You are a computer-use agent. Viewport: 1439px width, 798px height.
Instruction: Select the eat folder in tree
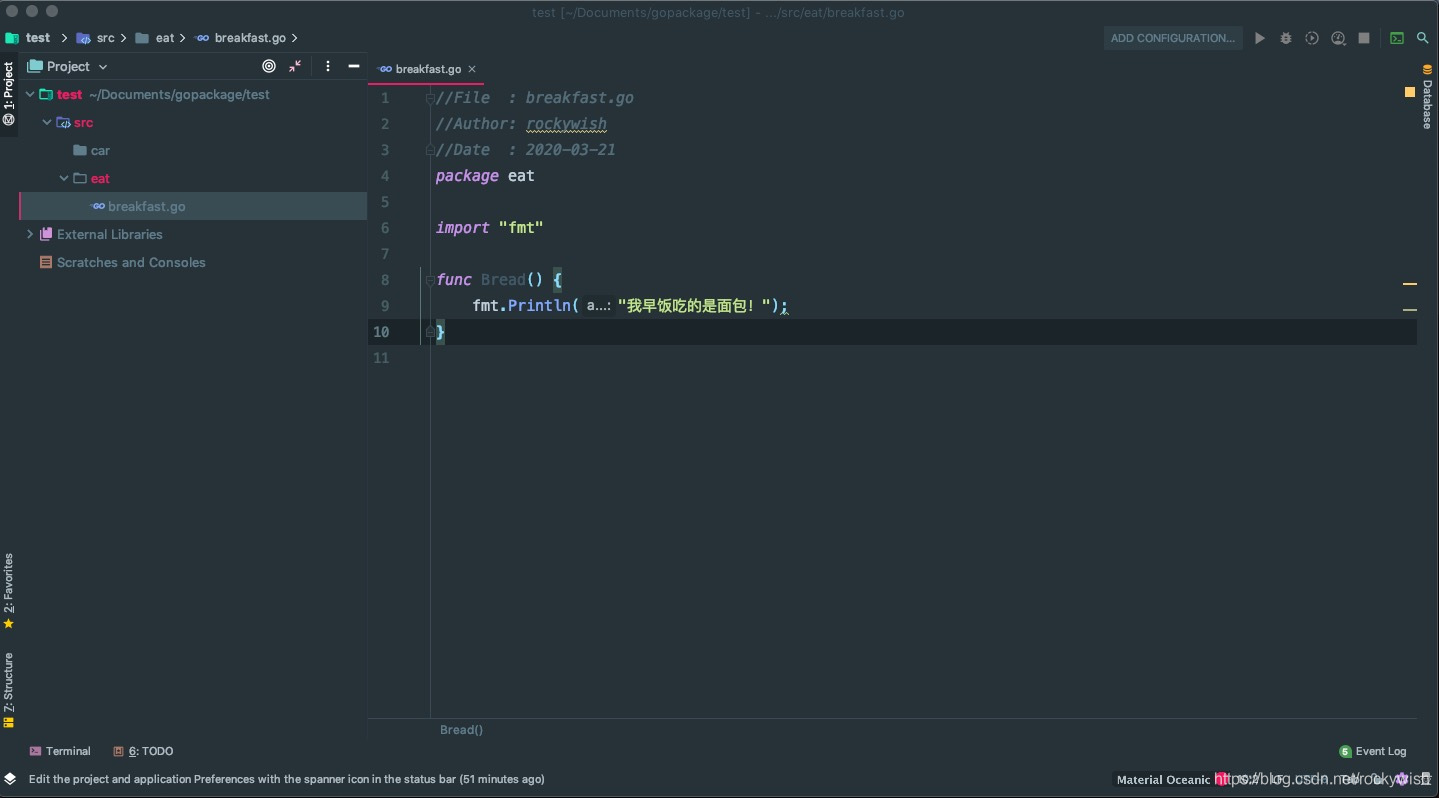pos(91,178)
